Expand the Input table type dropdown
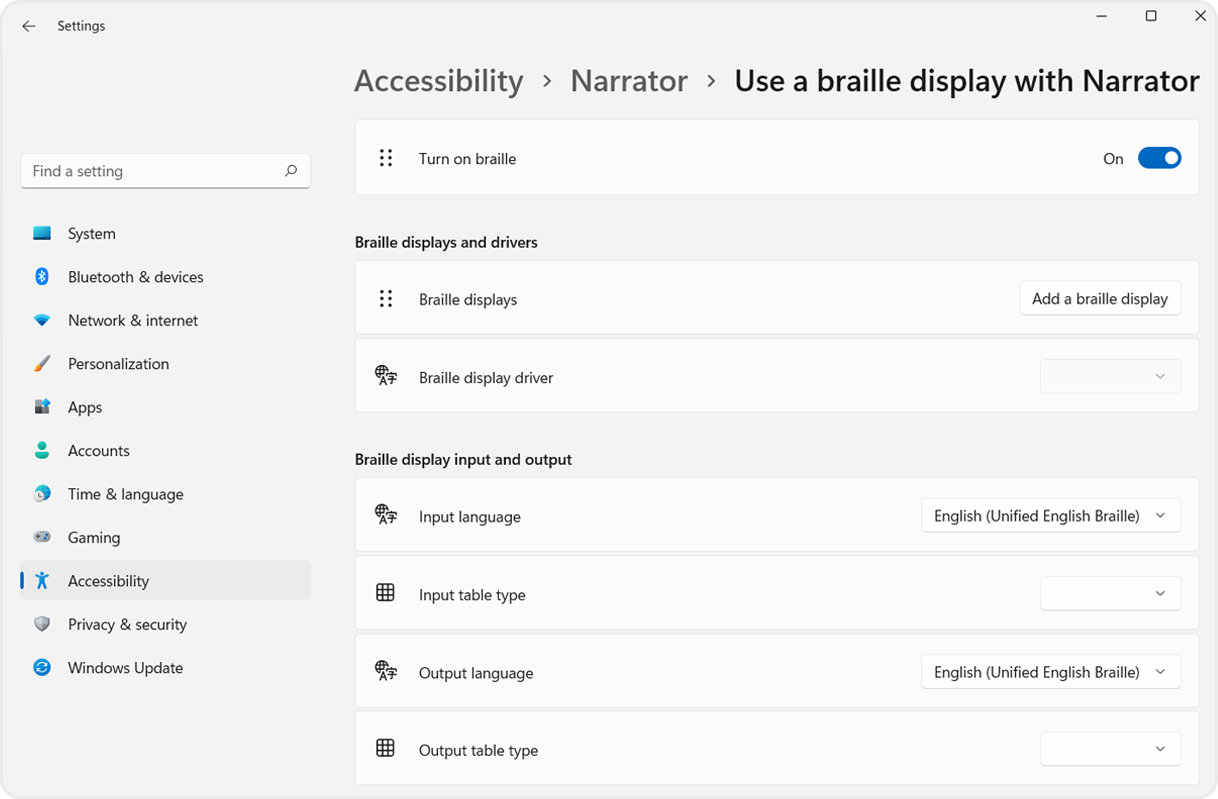Viewport: 1218px width, 799px height. pyautogui.click(x=1110, y=592)
